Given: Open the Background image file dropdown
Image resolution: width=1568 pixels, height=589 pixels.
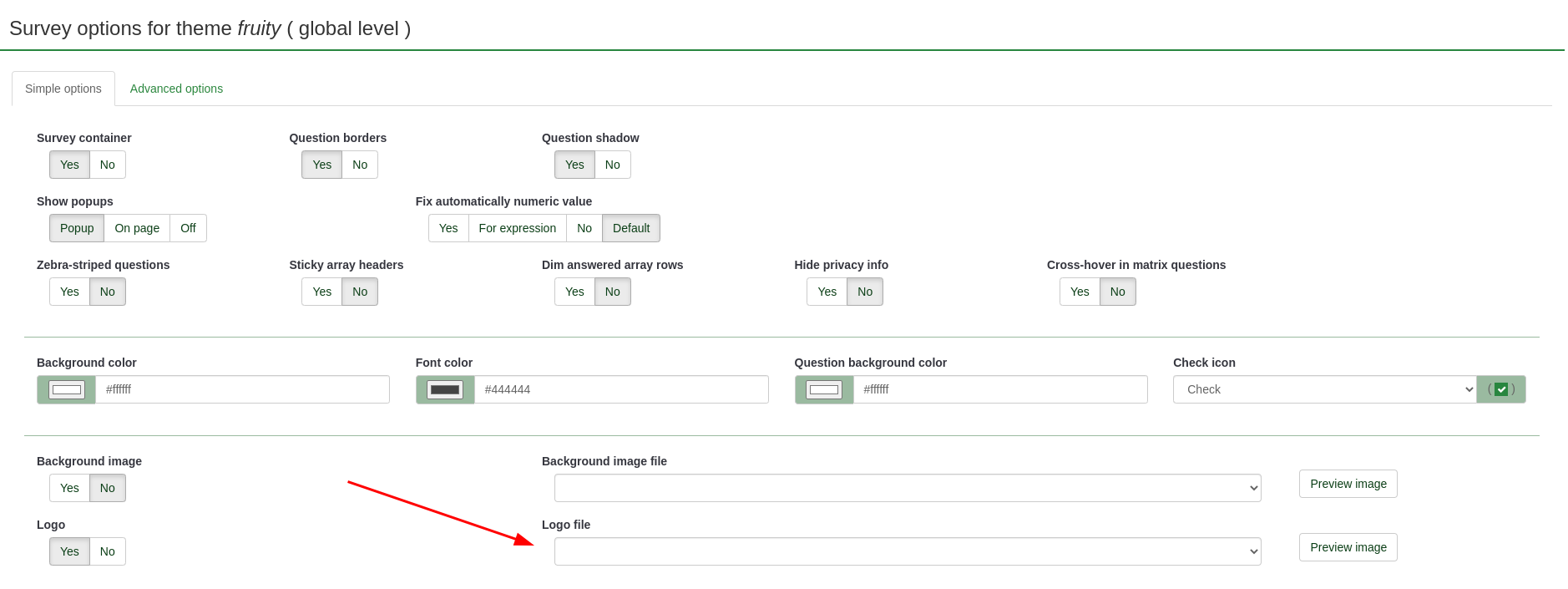Looking at the screenshot, I should pos(908,488).
